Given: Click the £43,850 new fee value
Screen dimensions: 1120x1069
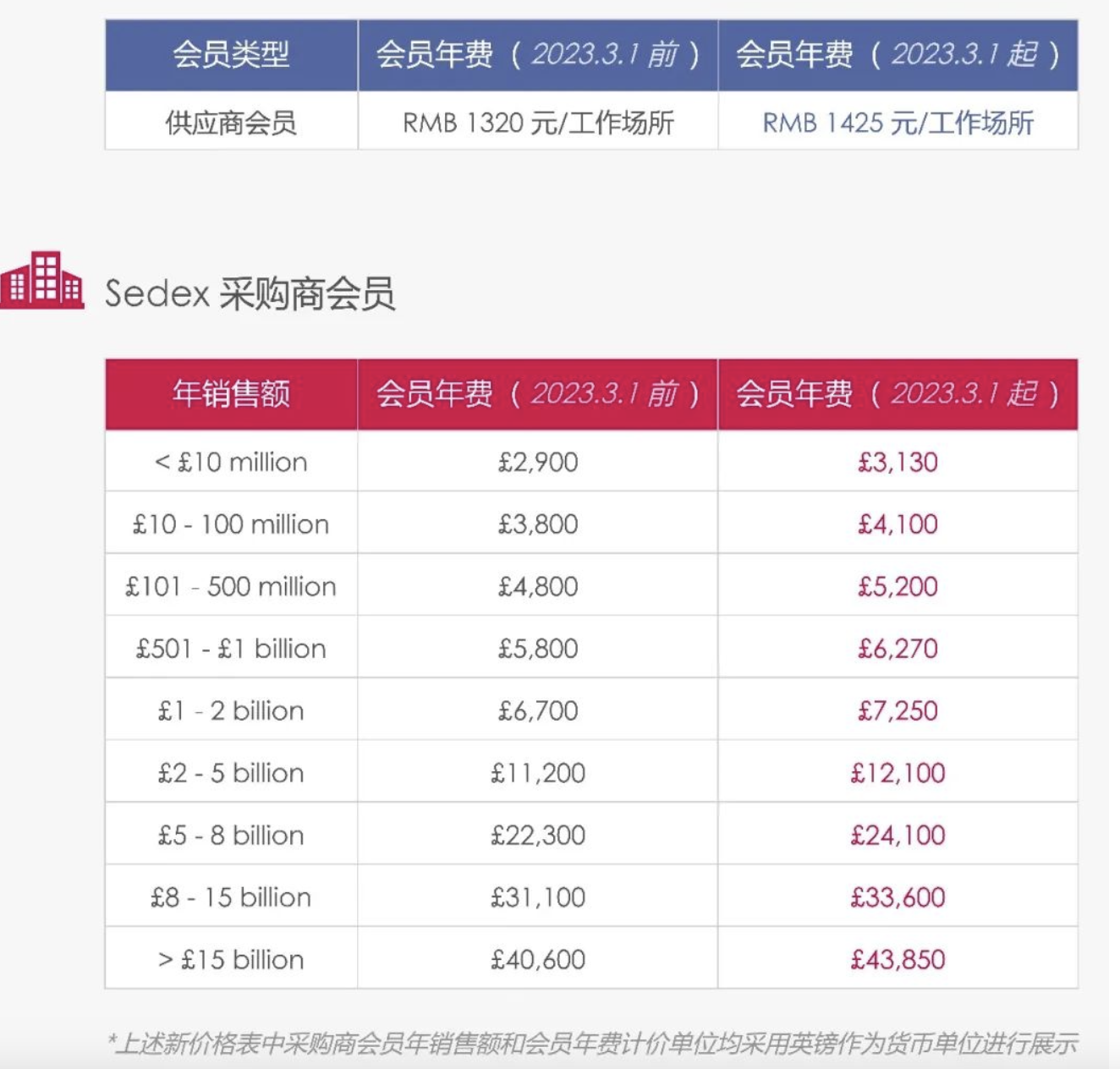Looking at the screenshot, I should 898,959.
